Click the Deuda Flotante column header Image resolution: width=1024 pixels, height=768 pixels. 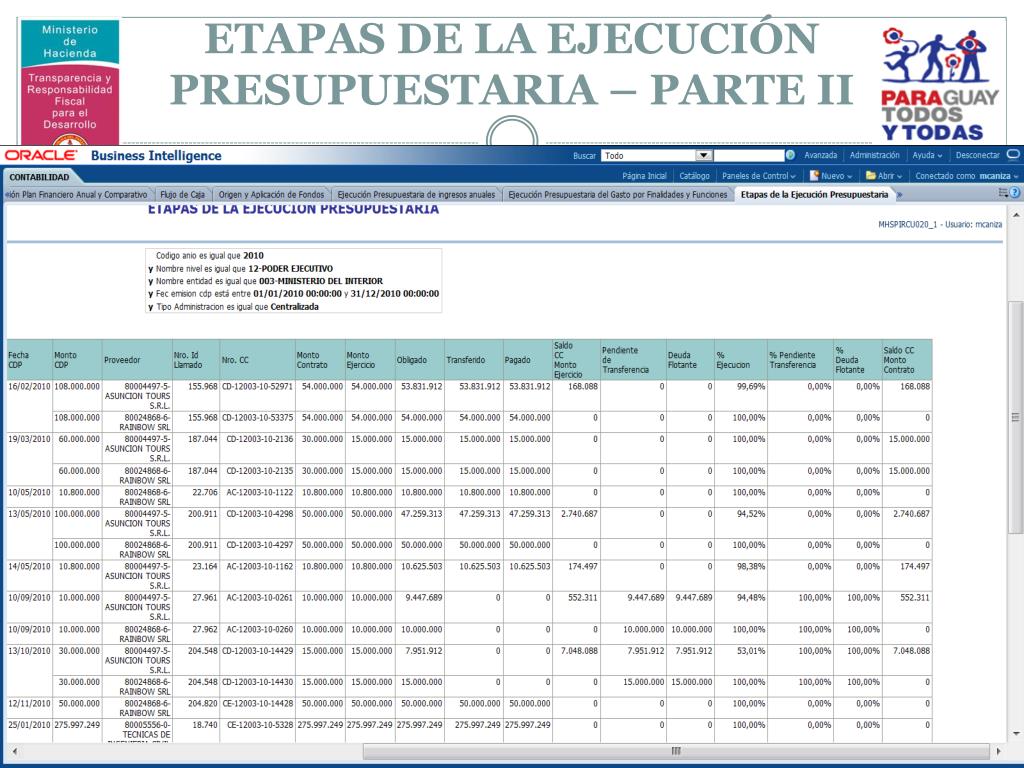coord(690,360)
